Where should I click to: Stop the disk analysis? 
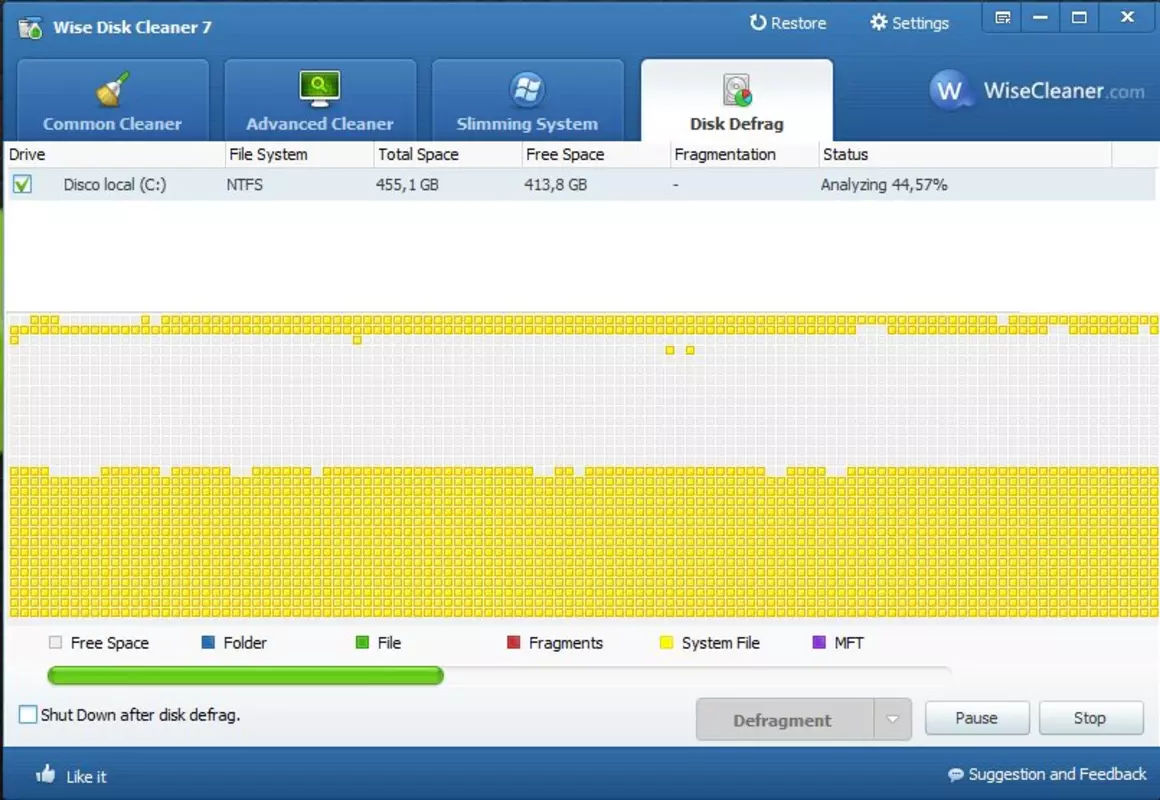click(1090, 718)
